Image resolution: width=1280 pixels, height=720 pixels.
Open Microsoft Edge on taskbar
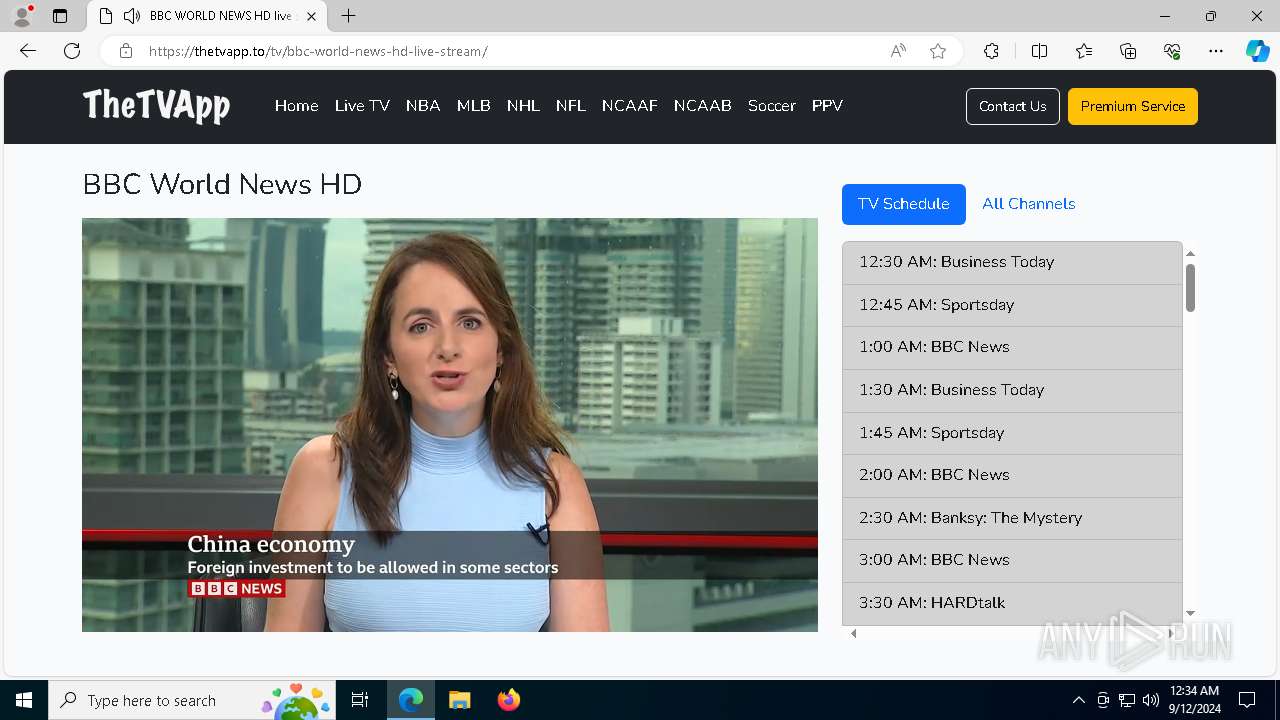411,700
